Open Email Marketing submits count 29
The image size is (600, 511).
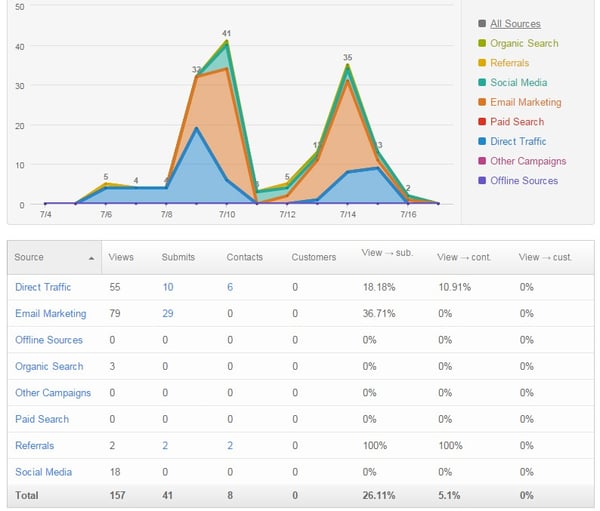(168, 313)
